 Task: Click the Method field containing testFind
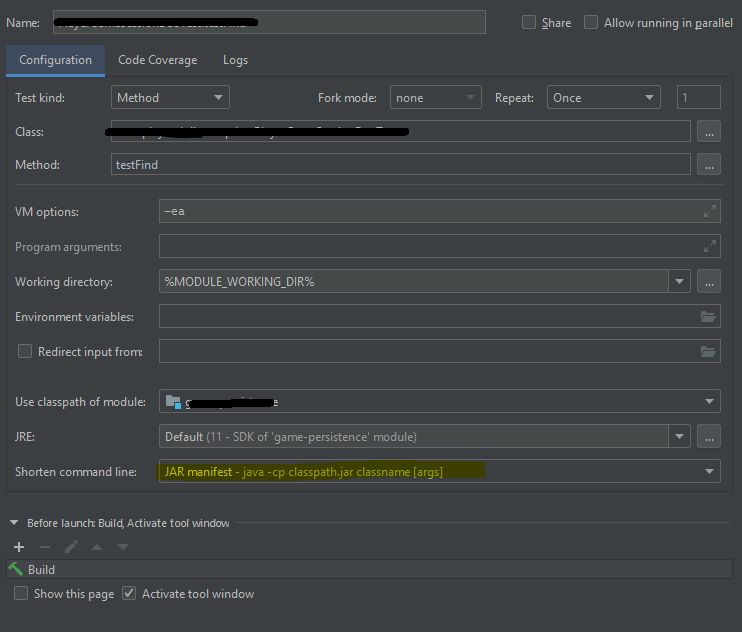pyautogui.click(x=401, y=165)
